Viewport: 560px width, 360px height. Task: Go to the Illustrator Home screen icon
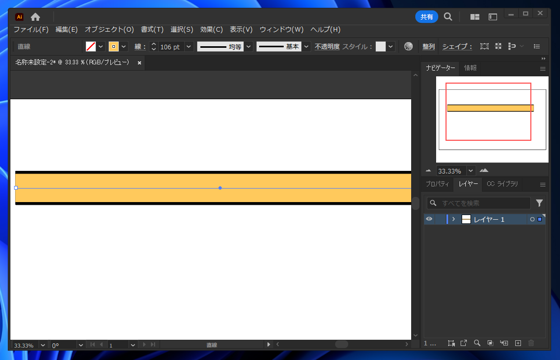pos(35,17)
